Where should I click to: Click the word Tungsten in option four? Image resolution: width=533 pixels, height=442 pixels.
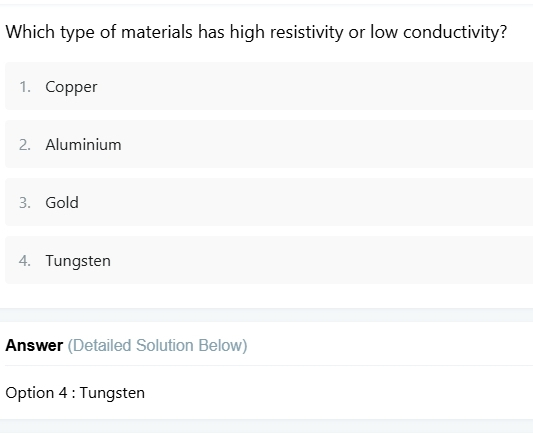pyautogui.click(x=78, y=261)
